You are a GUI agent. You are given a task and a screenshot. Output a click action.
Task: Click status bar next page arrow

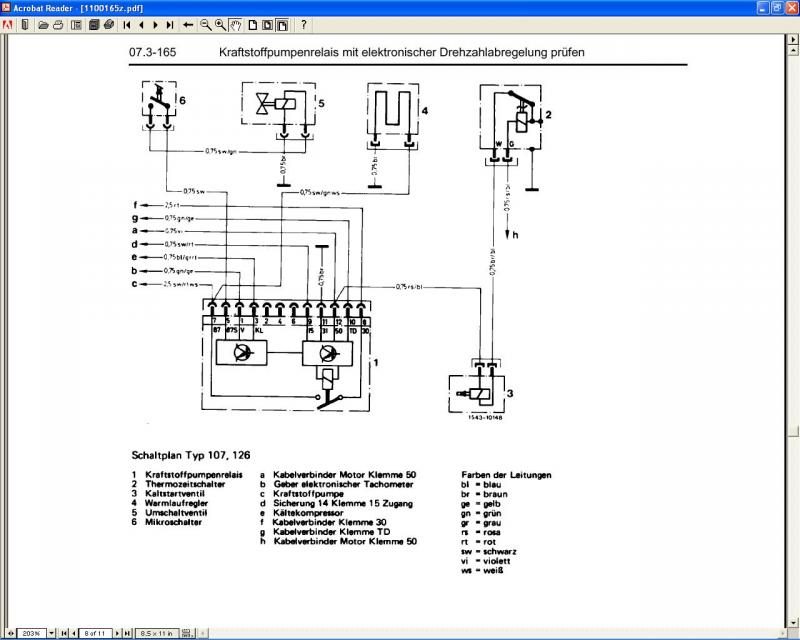pos(118,633)
